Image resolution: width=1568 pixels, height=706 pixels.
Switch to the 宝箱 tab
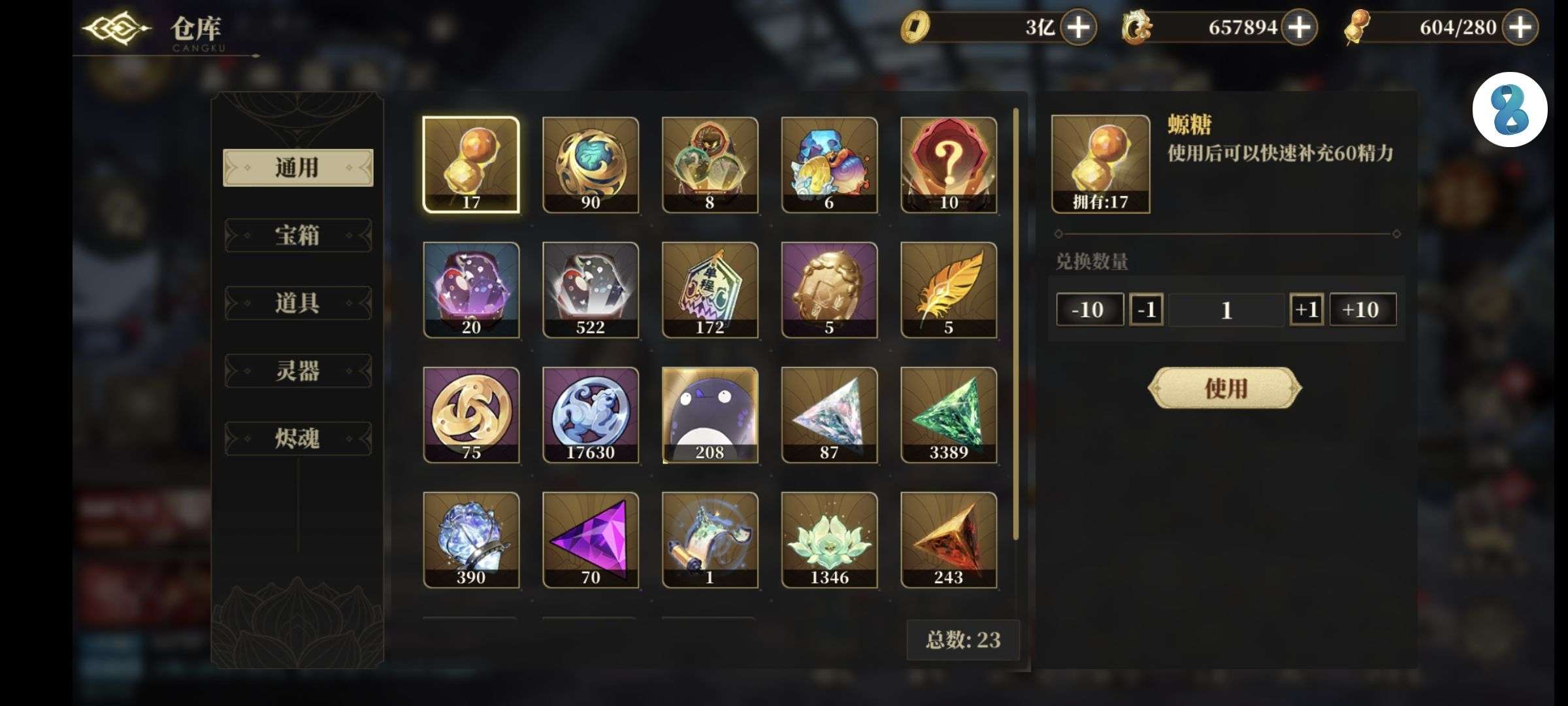click(x=298, y=235)
